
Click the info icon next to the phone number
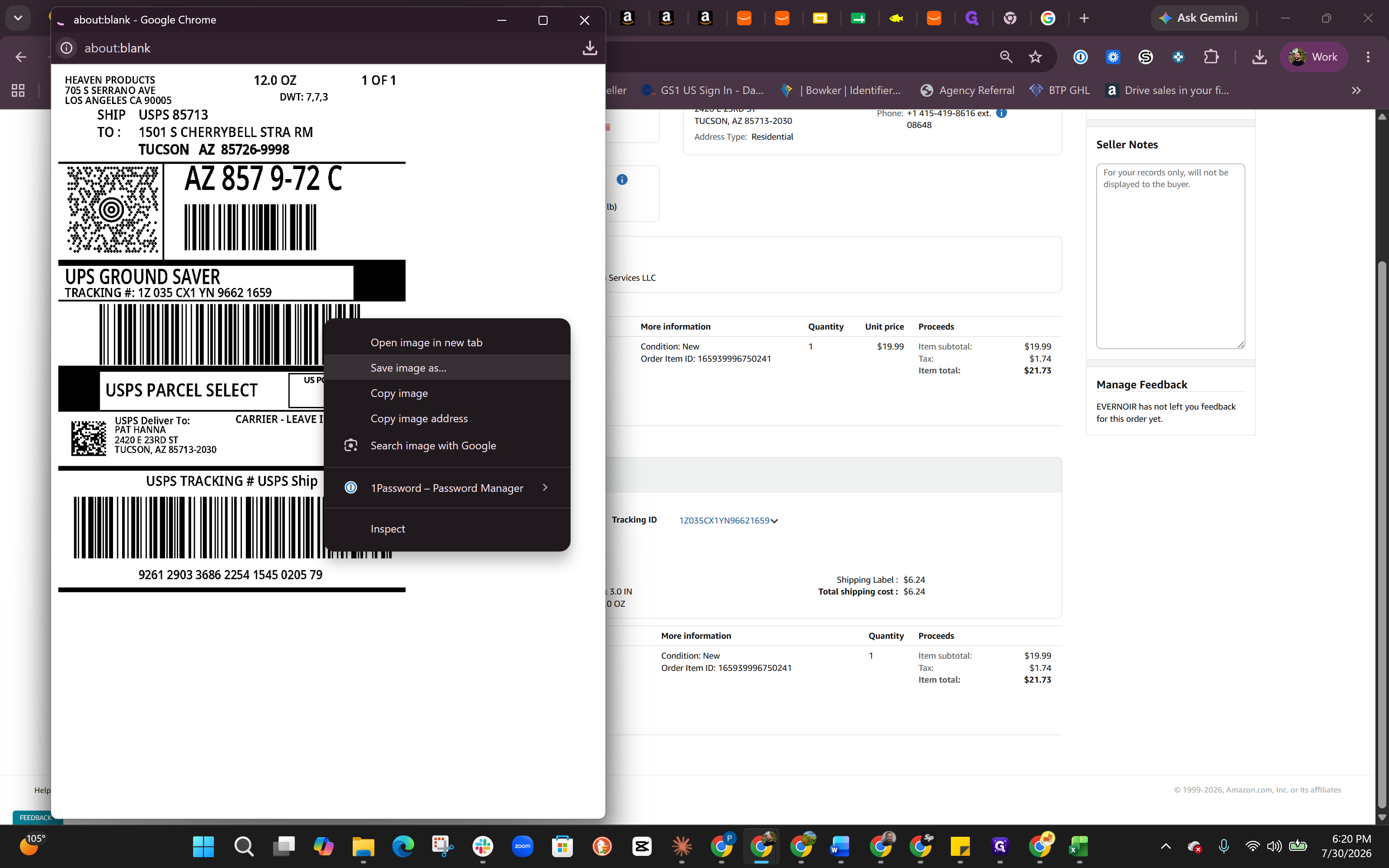[1002, 113]
